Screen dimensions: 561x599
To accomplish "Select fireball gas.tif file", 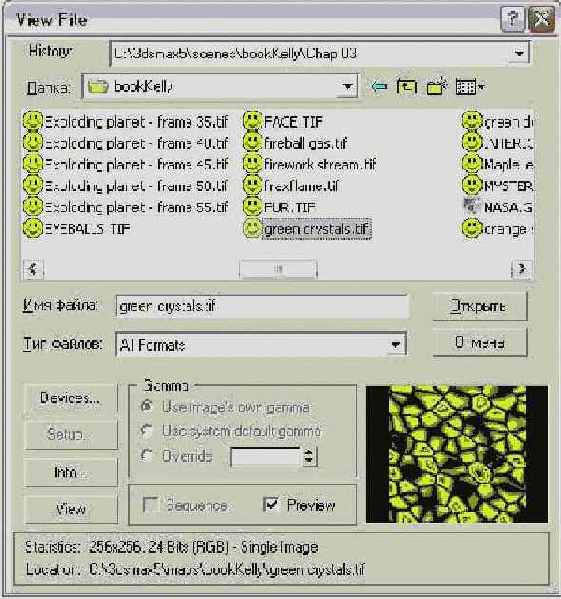I will point(305,143).
